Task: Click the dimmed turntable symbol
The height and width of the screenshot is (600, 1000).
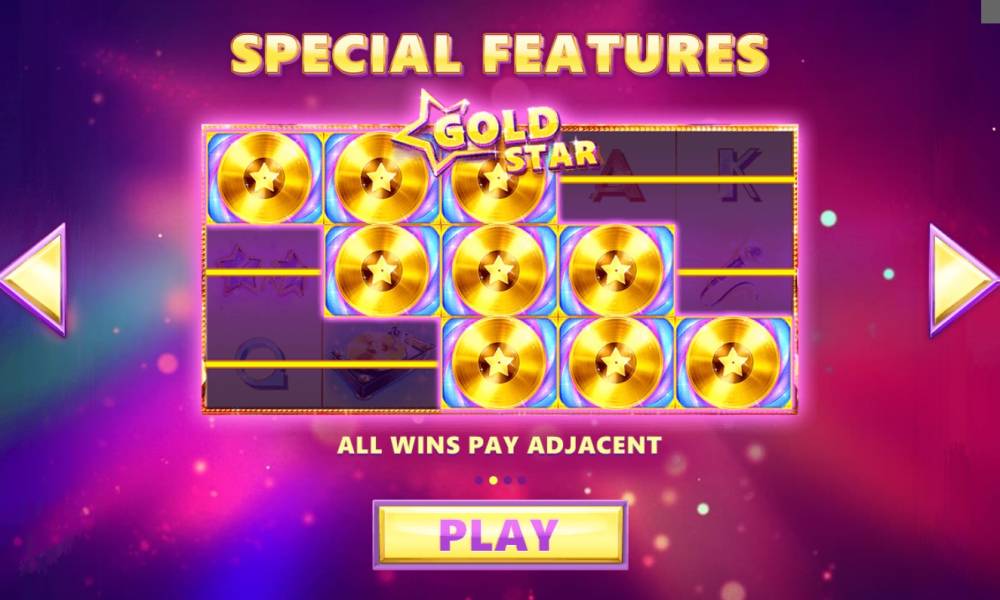Action: (381, 363)
